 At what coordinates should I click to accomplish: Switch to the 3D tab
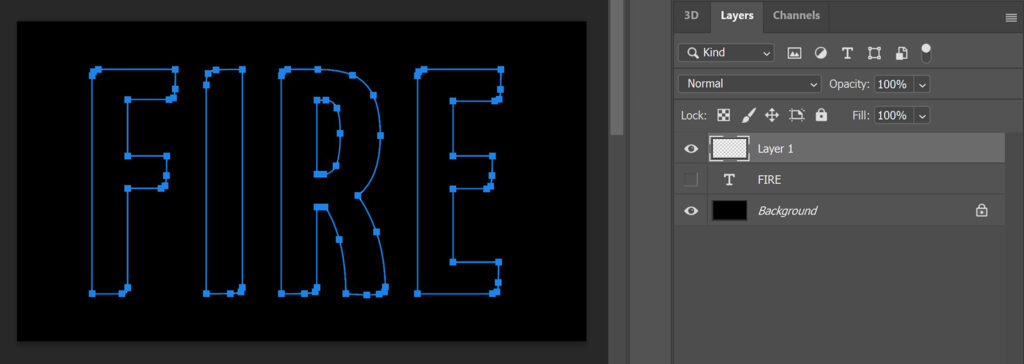coord(692,15)
